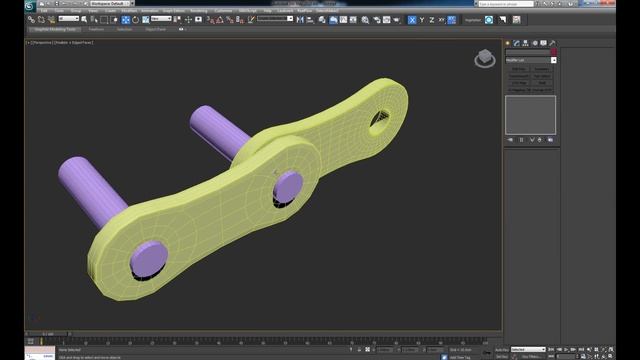Click the Rectangular Selection Region icon
This screenshot has height=360, width=640.
coord(104,20)
